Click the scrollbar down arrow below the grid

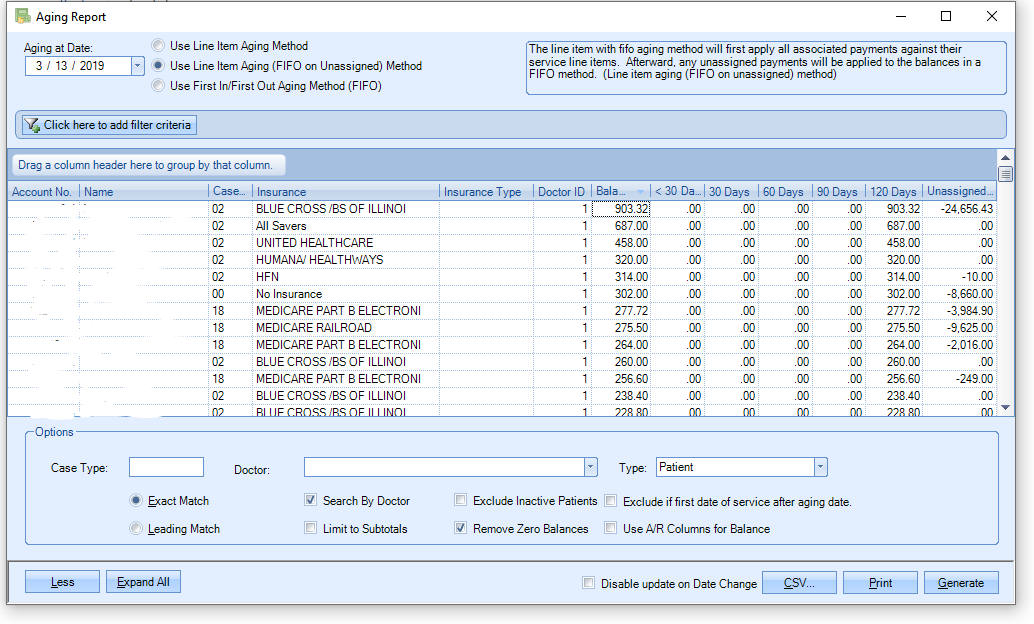1006,407
